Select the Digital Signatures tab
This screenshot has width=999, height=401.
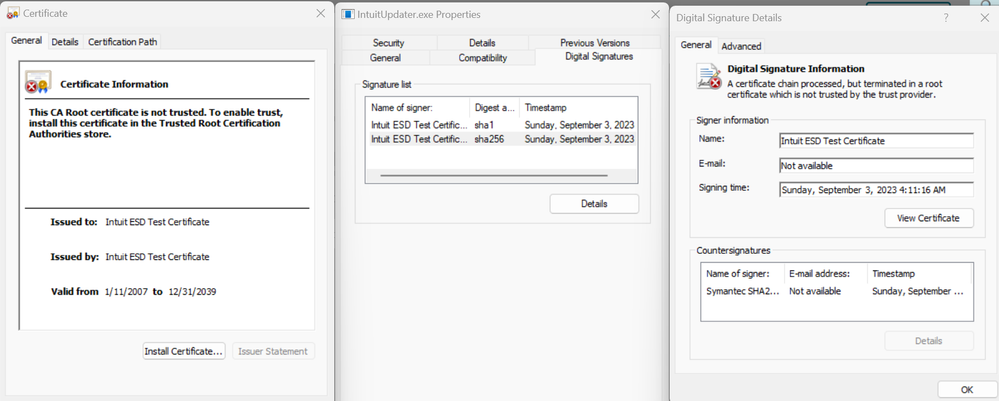pyautogui.click(x=599, y=57)
